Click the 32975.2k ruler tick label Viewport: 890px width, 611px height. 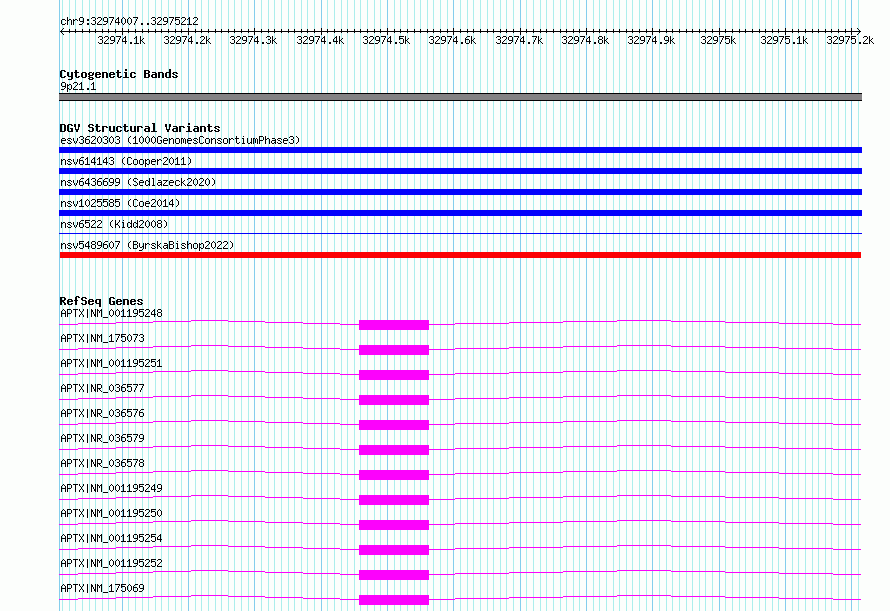(850, 40)
